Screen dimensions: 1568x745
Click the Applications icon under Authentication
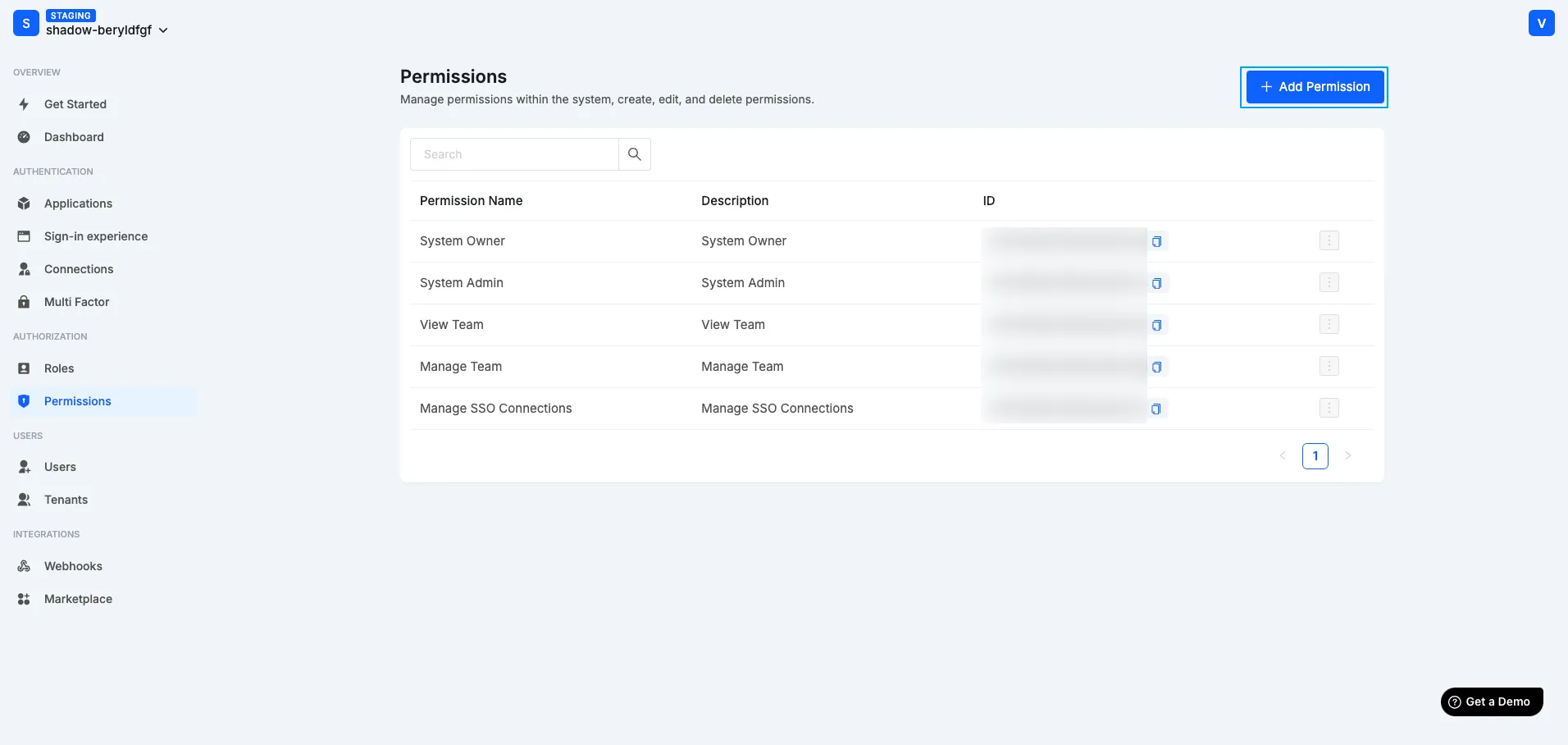pos(24,203)
